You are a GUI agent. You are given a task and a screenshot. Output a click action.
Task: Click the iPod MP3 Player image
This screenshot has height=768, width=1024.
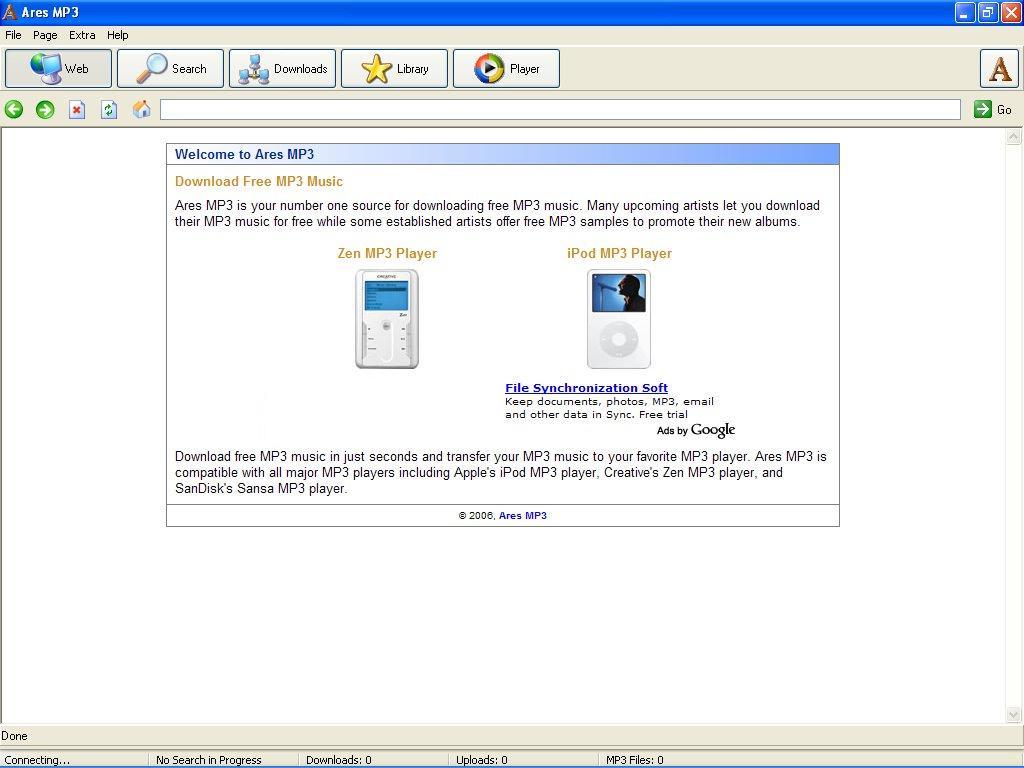619,319
